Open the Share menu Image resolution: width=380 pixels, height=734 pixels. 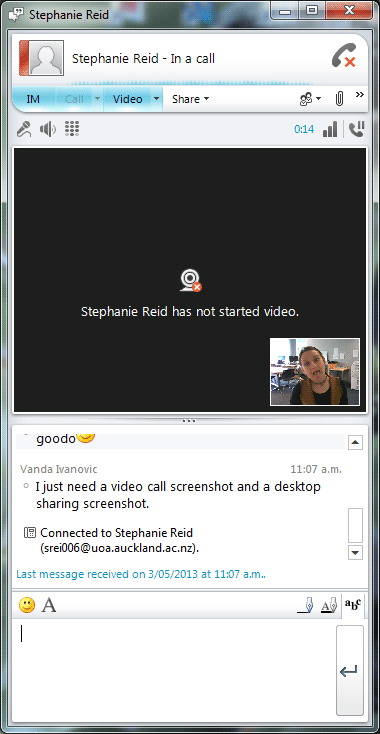(190, 99)
